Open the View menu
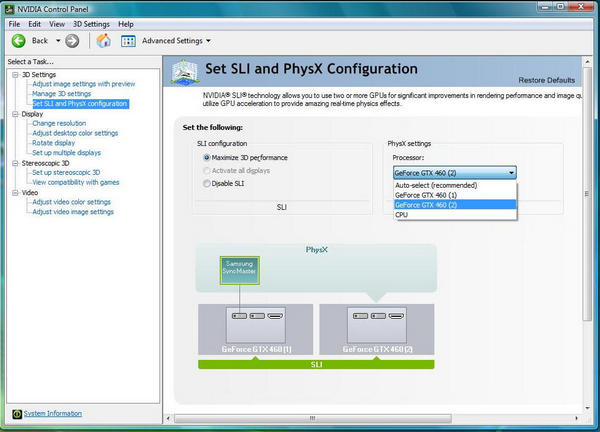 tap(57, 24)
